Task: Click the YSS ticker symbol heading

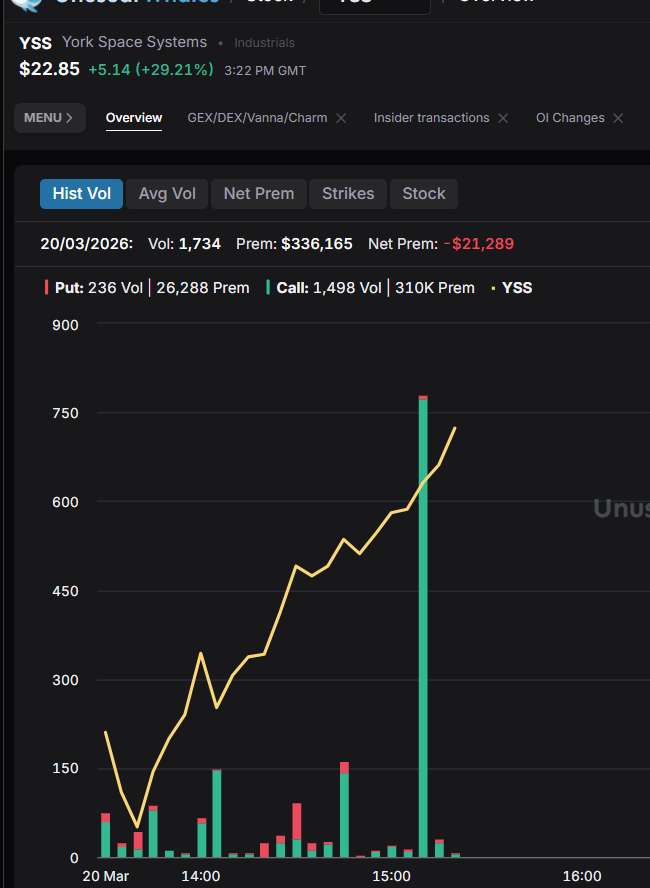Action: pos(35,43)
